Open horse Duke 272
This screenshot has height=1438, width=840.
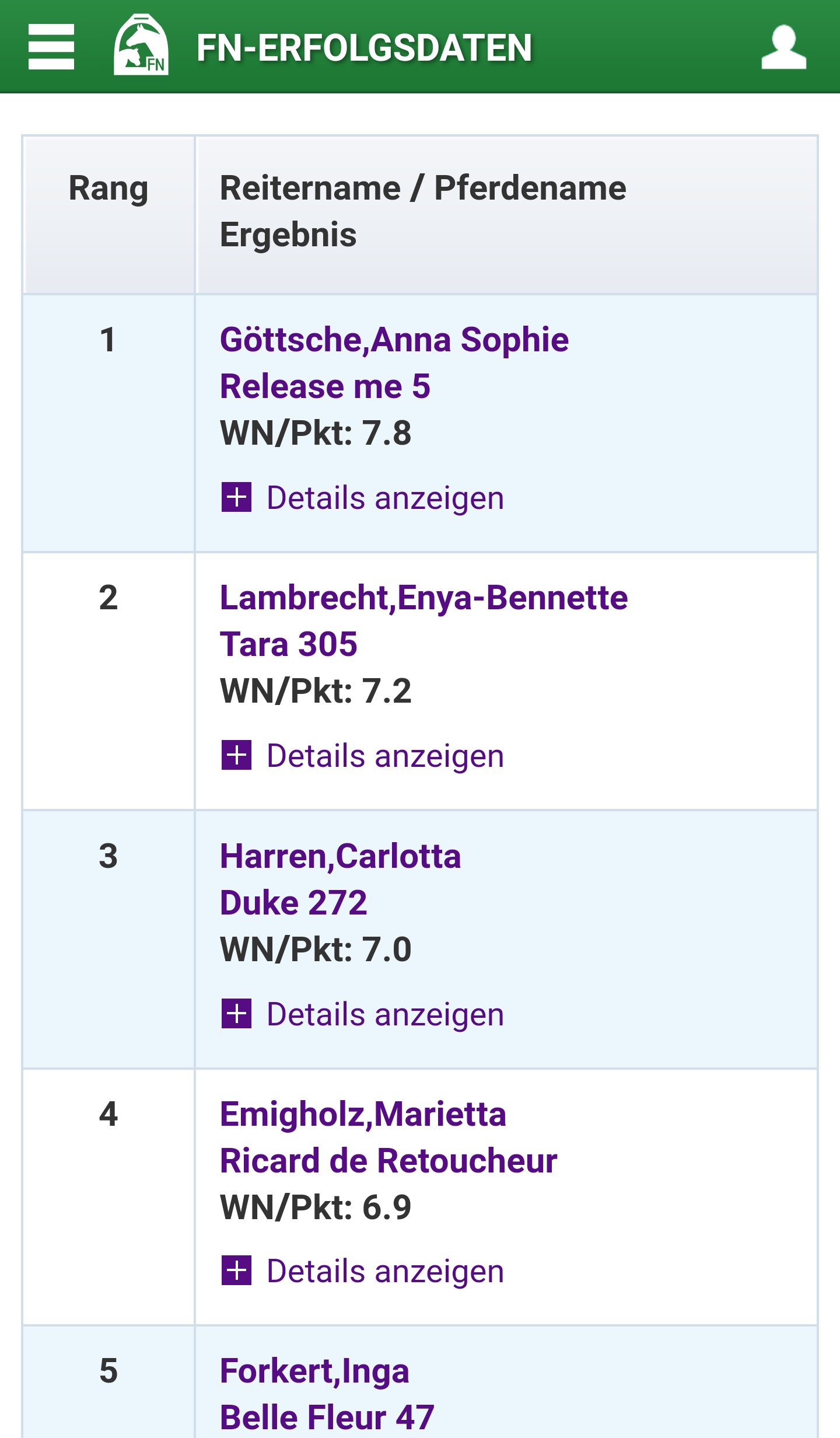point(293,903)
